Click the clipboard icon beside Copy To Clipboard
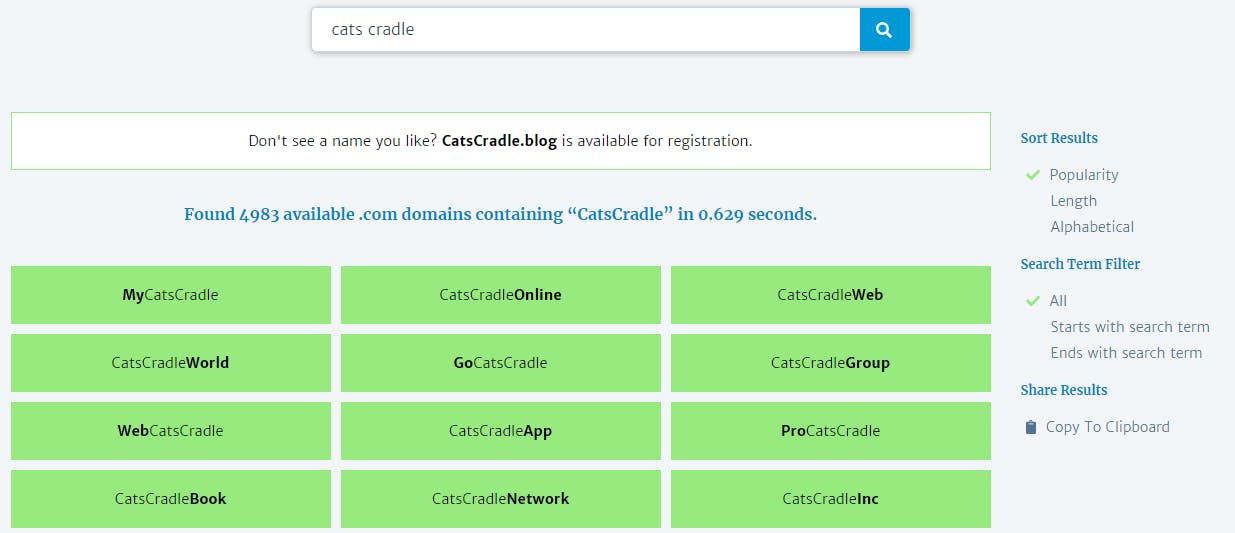 click(1031, 427)
